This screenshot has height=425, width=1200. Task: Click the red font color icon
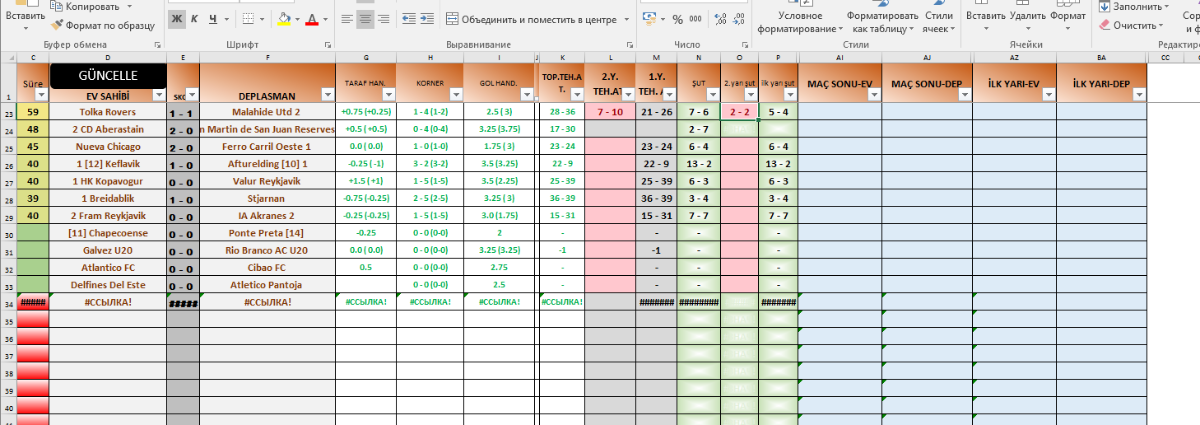(312, 19)
